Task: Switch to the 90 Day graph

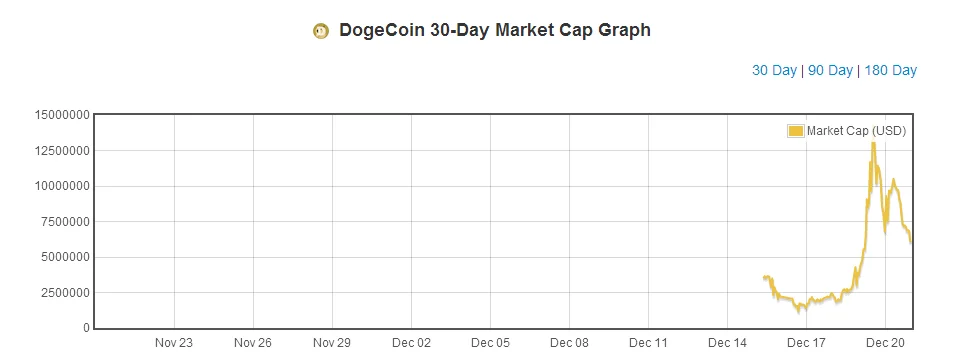Action: pos(830,70)
